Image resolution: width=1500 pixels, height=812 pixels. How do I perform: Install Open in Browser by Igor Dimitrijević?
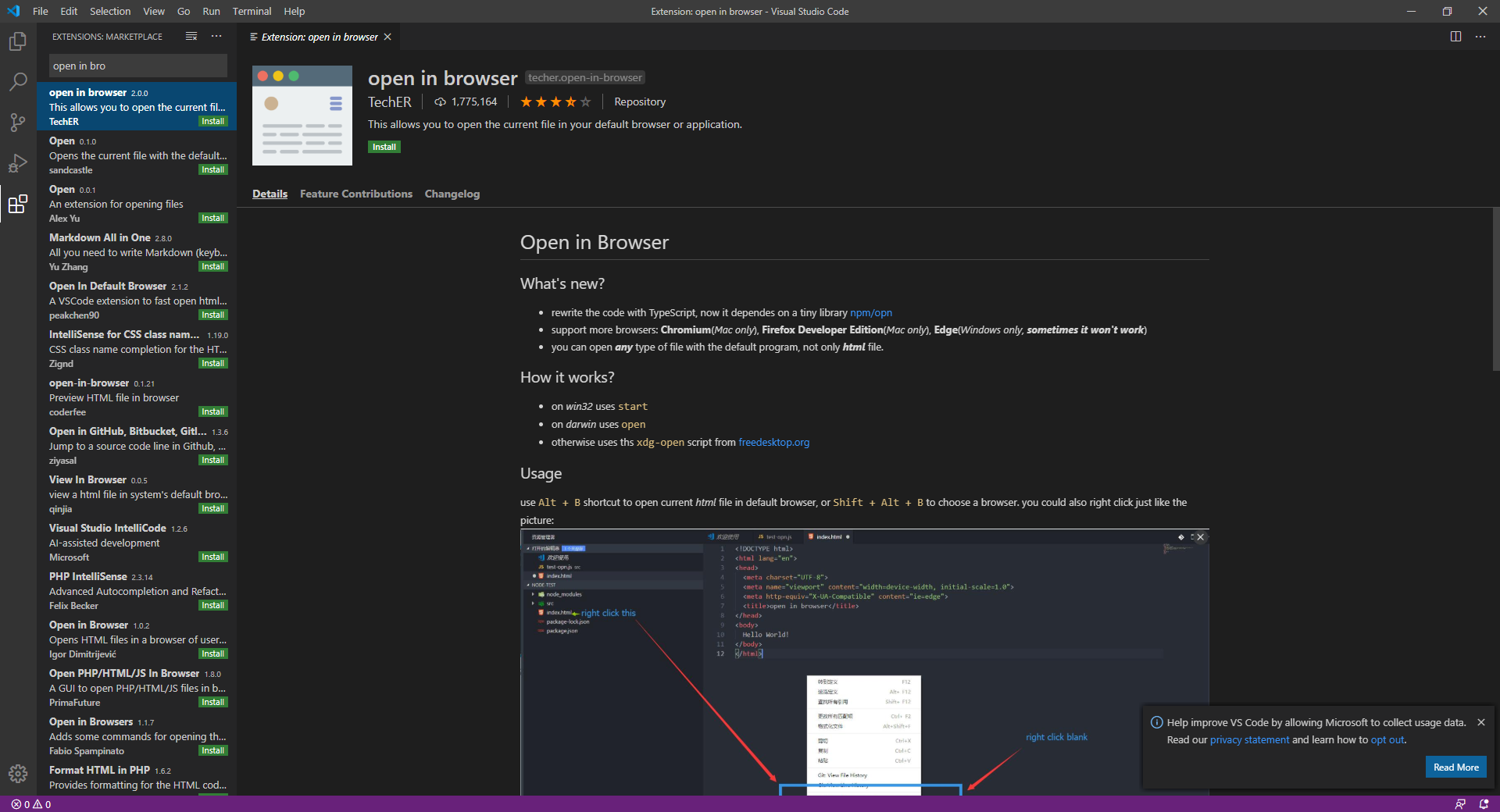pos(212,654)
